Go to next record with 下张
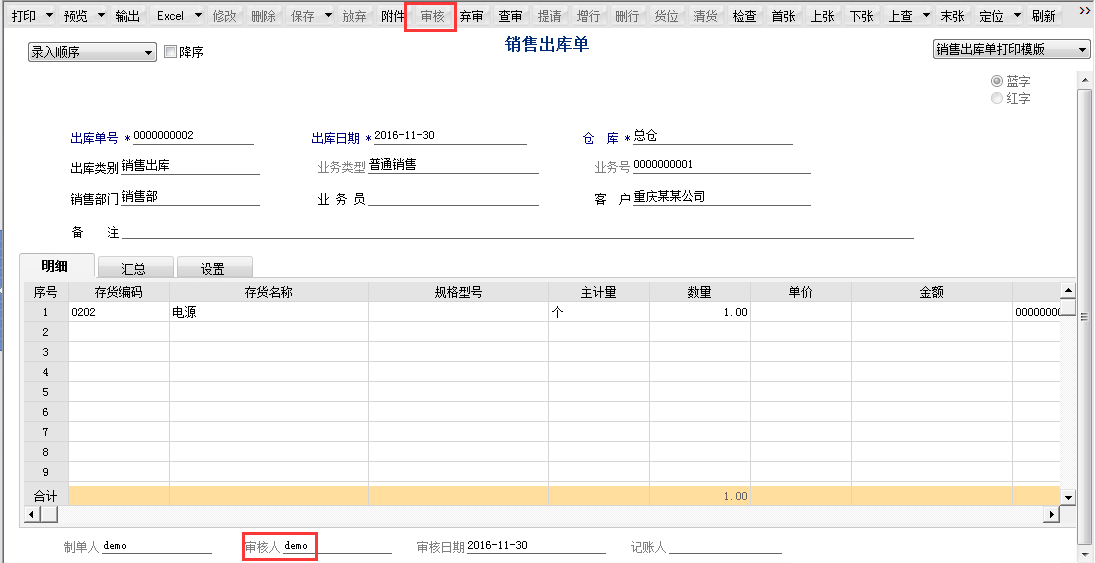1095x563 pixels. 861,16
